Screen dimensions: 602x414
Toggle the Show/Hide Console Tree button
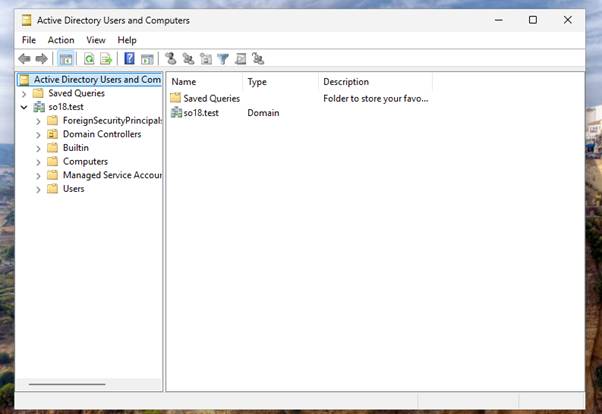(66, 59)
